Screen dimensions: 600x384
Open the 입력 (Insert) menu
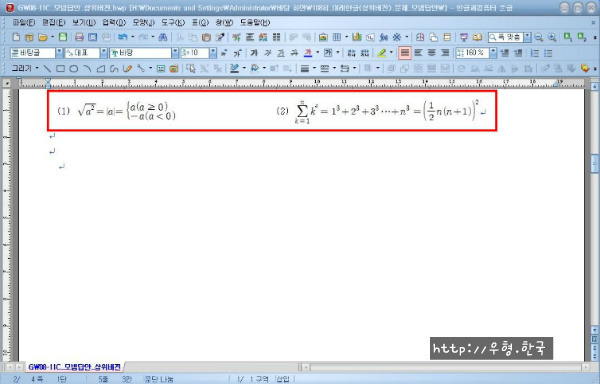[x=114, y=23]
